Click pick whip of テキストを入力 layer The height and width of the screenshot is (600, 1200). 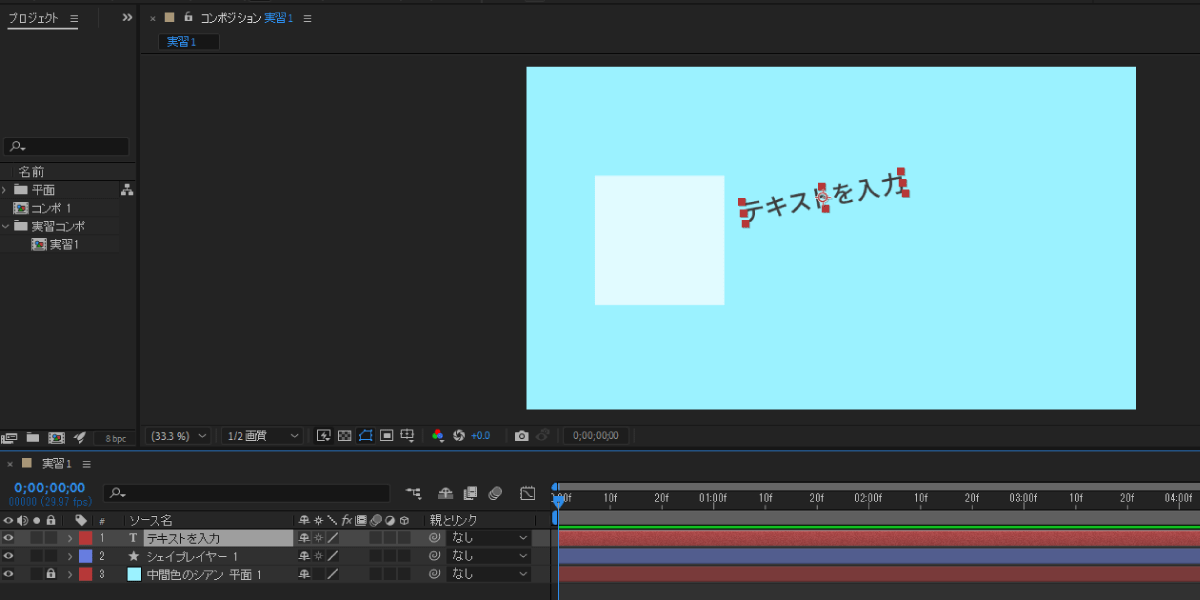pos(434,538)
